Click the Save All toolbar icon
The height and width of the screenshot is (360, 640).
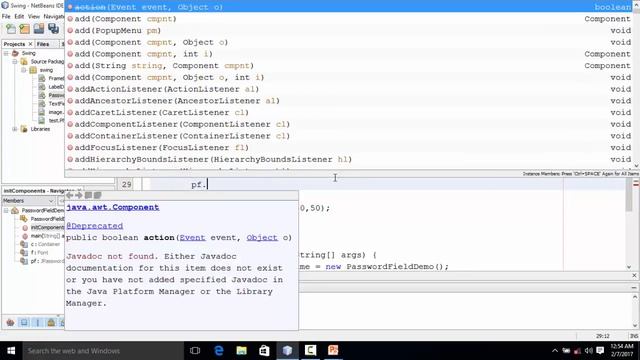point(53,29)
